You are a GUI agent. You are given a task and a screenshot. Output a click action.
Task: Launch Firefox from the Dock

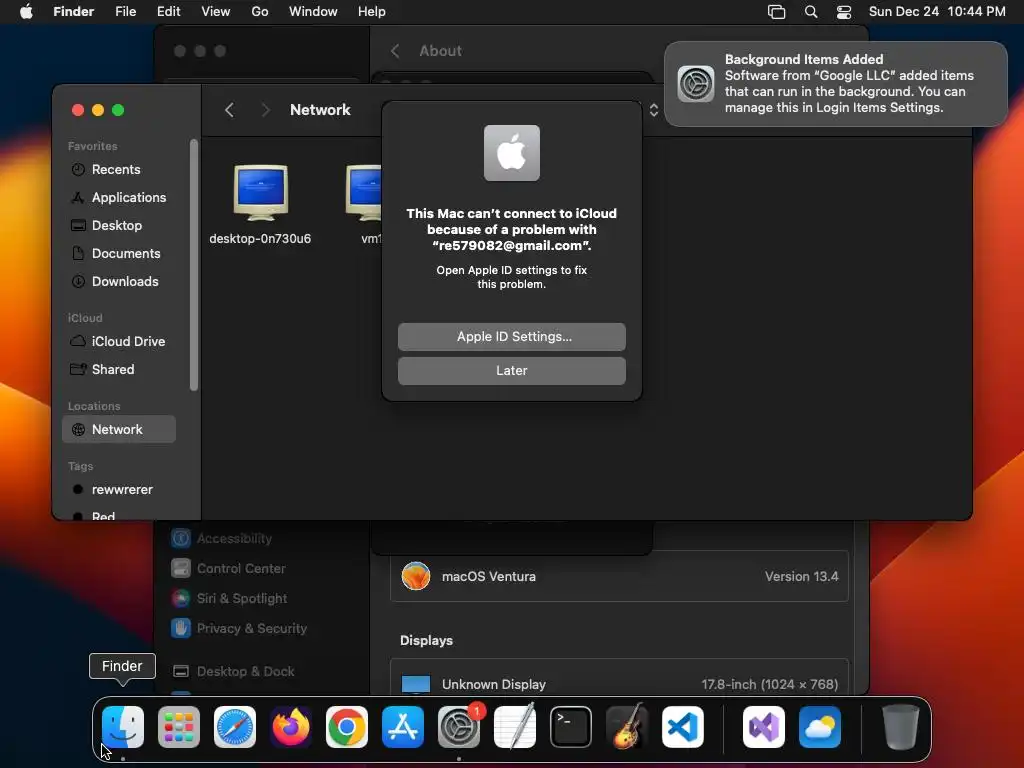(291, 727)
